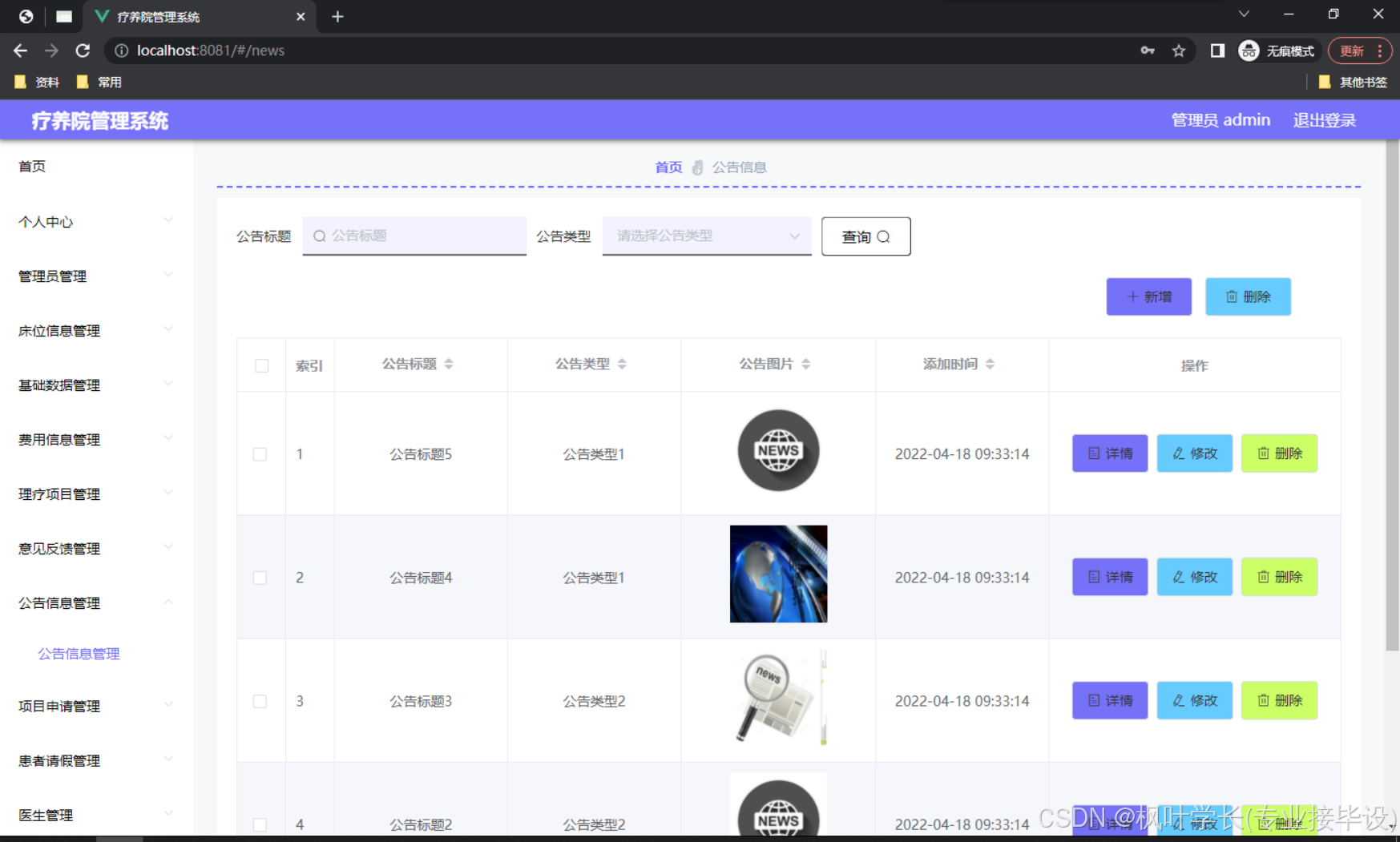Expand the 费用信息管理 sidebar menu
The width and height of the screenshot is (1400, 842).
tap(96, 440)
